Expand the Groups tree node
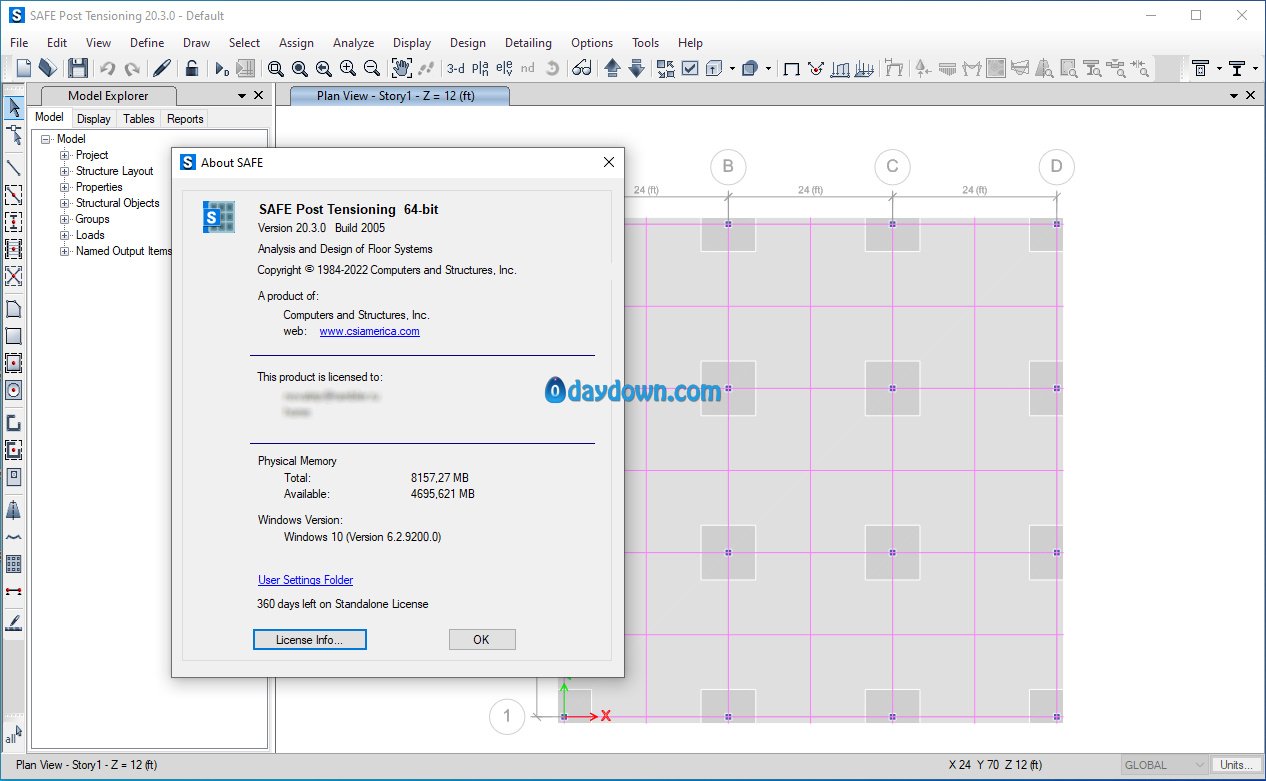The width and height of the screenshot is (1266, 781). point(65,219)
